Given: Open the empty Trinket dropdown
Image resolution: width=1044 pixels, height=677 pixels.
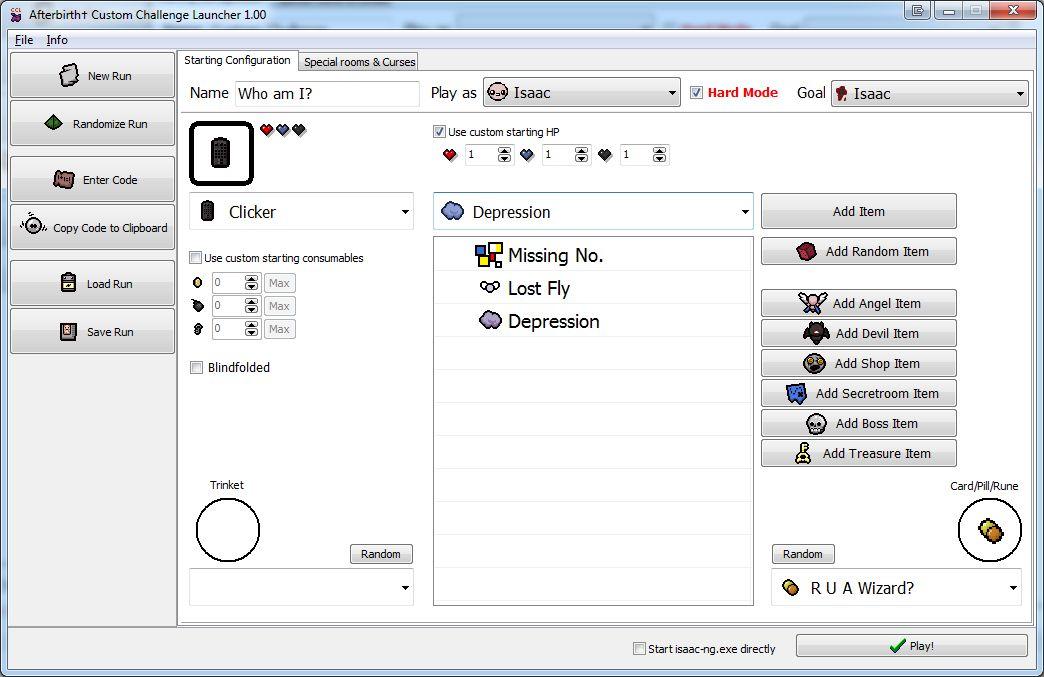Looking at the screenshot, I should click(x=302, y=587).
